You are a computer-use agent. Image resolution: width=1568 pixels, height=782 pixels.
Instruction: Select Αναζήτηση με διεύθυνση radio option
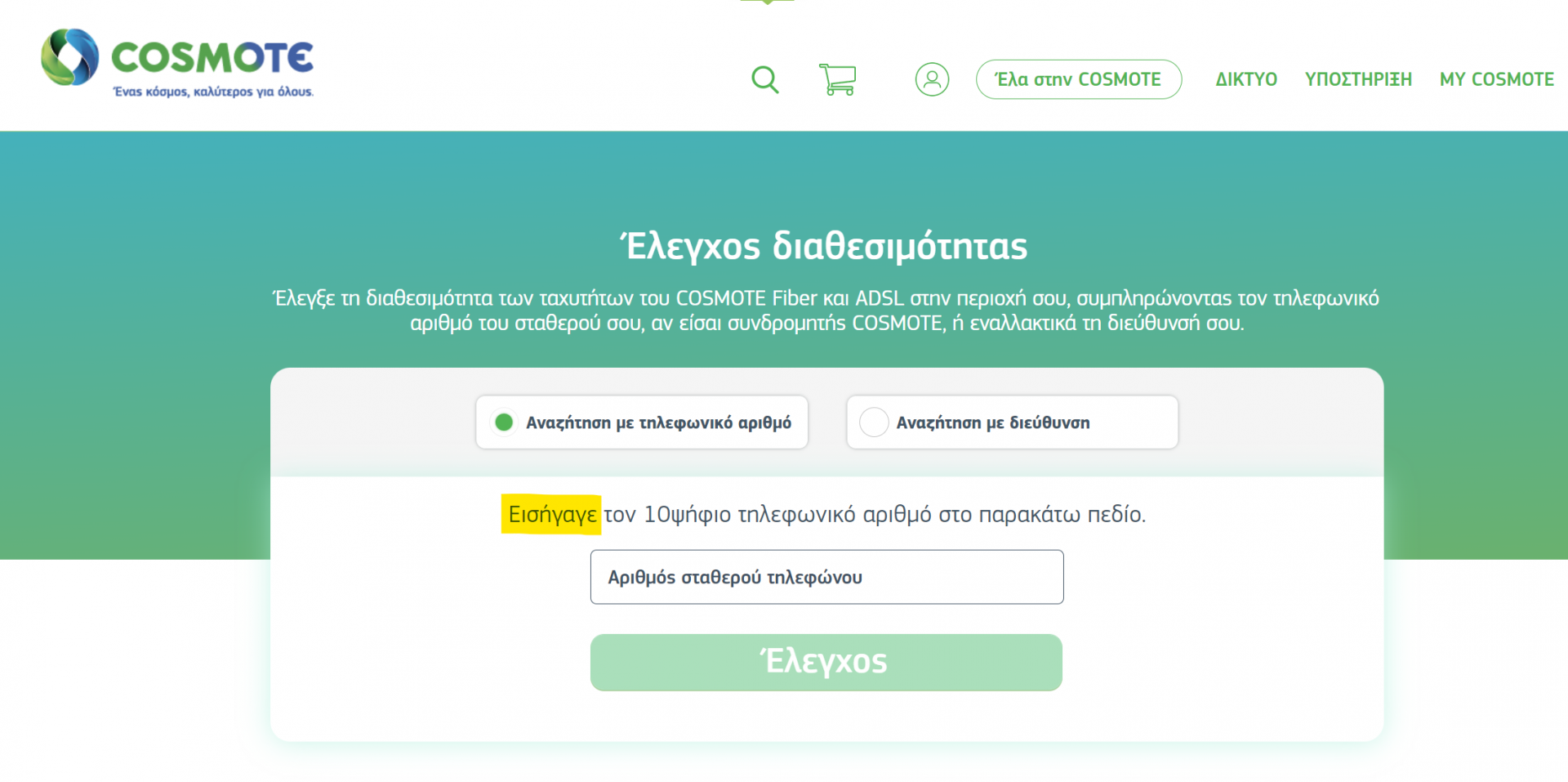(1013, 422)
